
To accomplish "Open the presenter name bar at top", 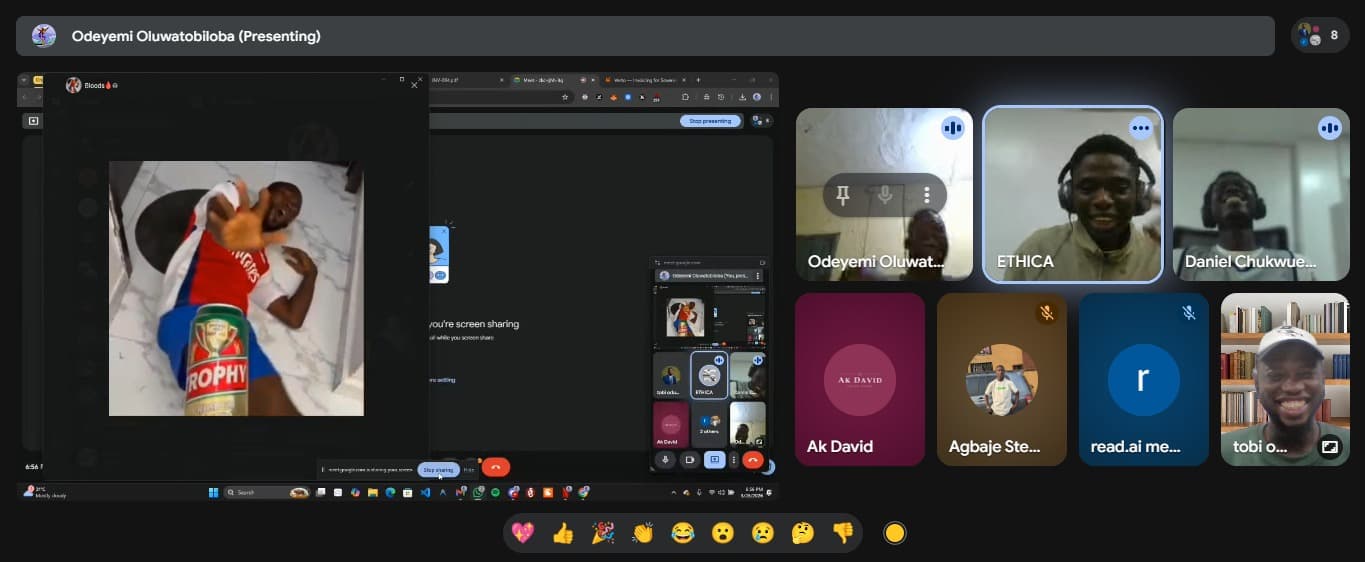I will tap(645, 36).
